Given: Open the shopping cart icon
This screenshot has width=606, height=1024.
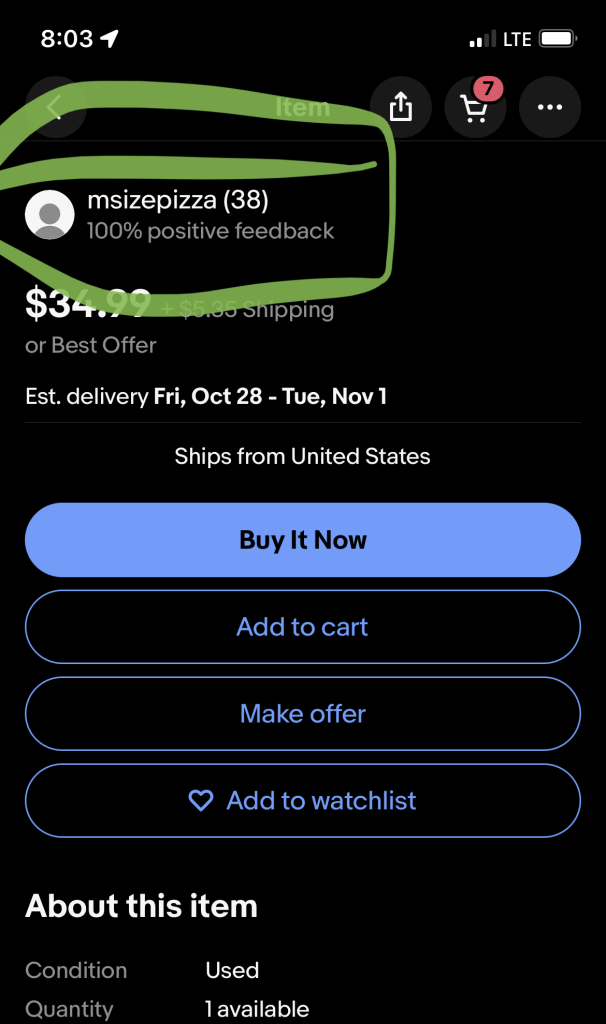Looking at the screenshot, I should click(475, 107).
